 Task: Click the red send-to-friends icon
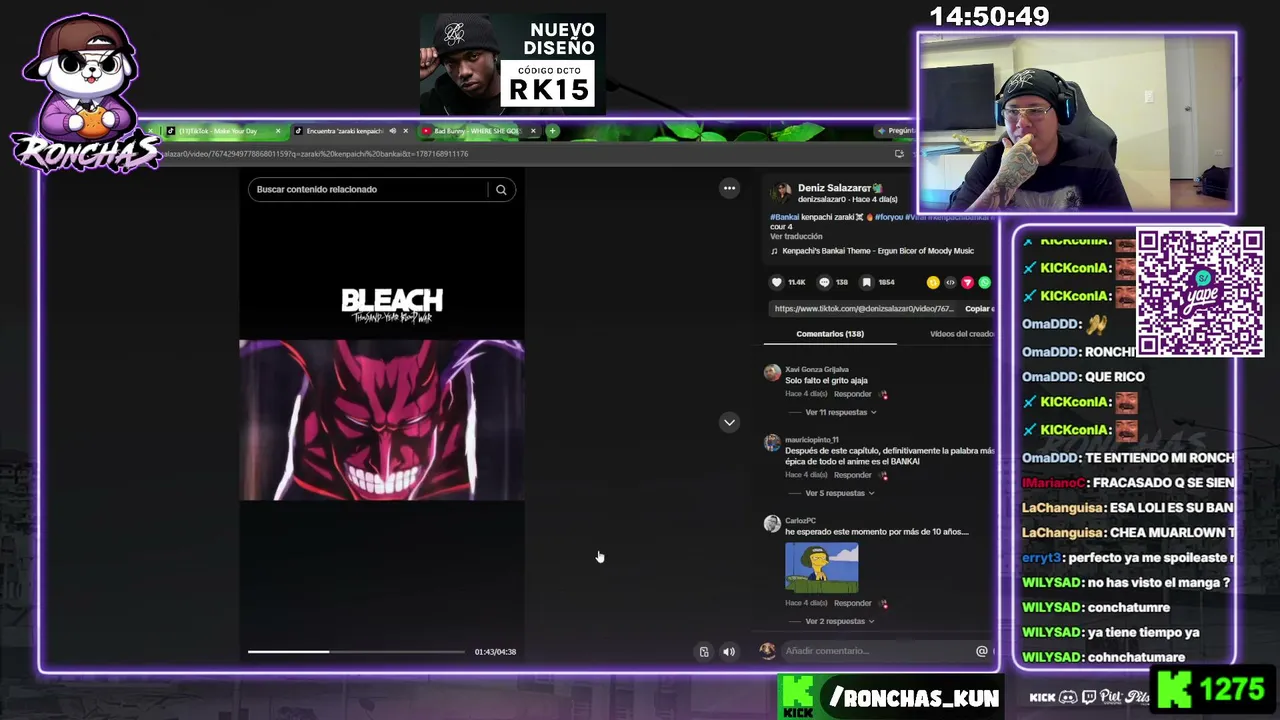tap(967, 282)
